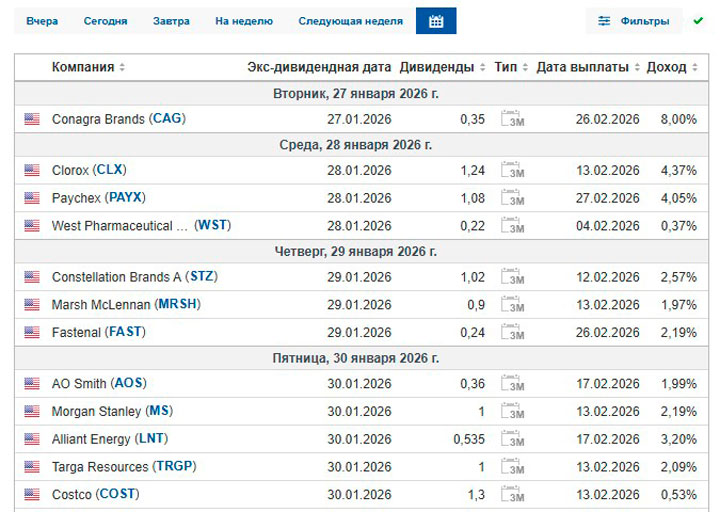Sort table by Компания column

click(x=88, y=67)
